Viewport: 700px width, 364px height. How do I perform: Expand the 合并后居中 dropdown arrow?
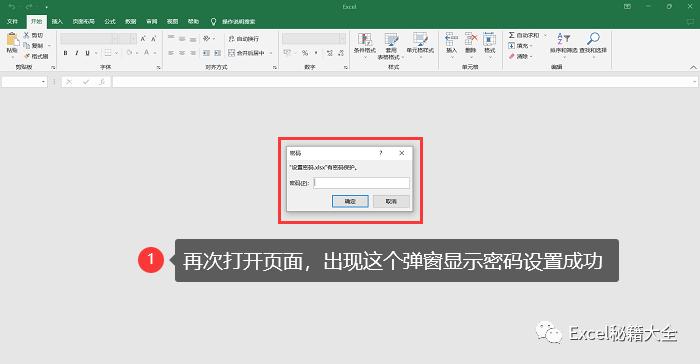pyautogui.click(x=271, y=53)
